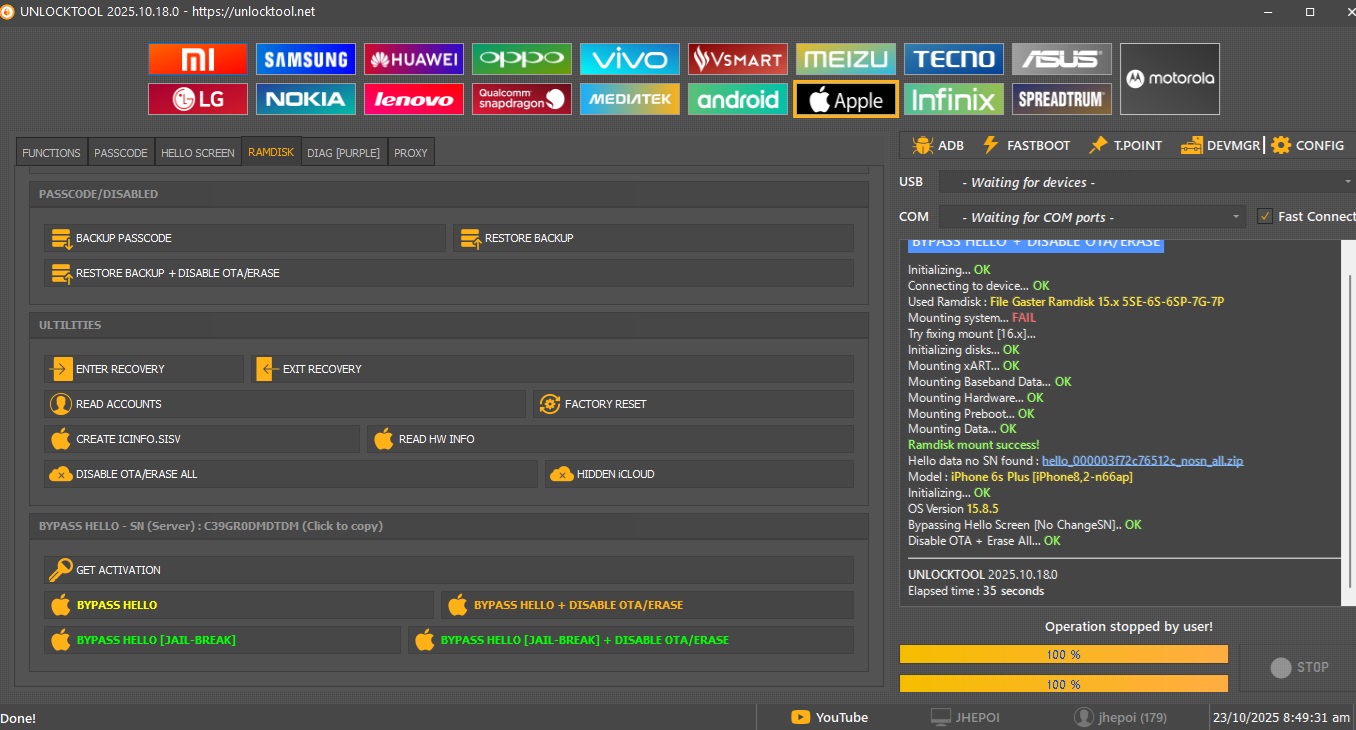
Task: Select the Apple brand logo
Action: pyautogui.click(x=846, y=99)
